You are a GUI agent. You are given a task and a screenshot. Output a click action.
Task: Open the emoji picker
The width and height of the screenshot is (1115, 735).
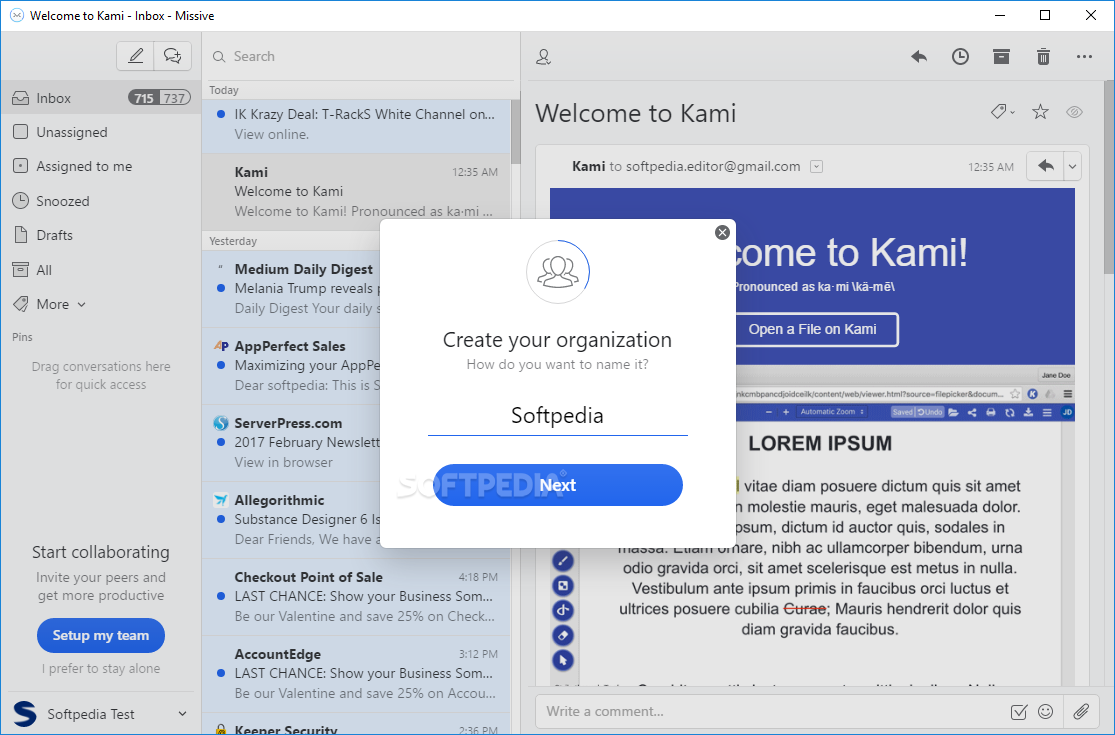[x=1045, y=711]
